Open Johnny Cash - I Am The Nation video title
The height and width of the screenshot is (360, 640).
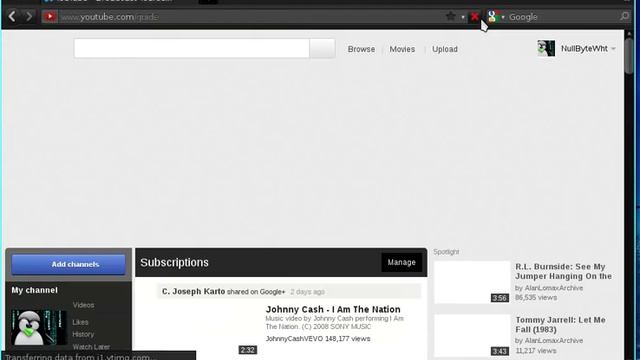(333, 309)
